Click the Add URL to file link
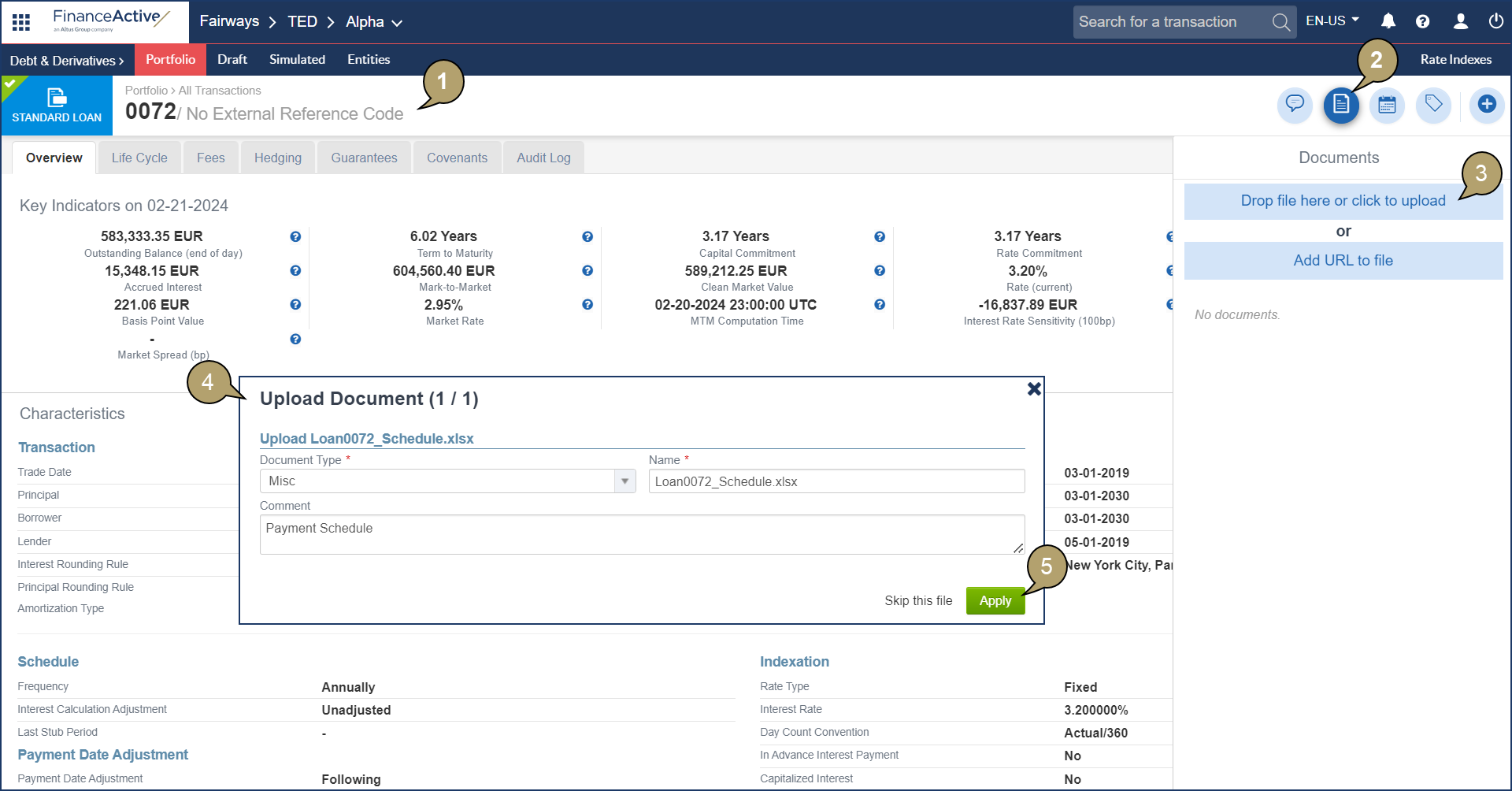The image size is (1512, 791). pos(1343,260)
